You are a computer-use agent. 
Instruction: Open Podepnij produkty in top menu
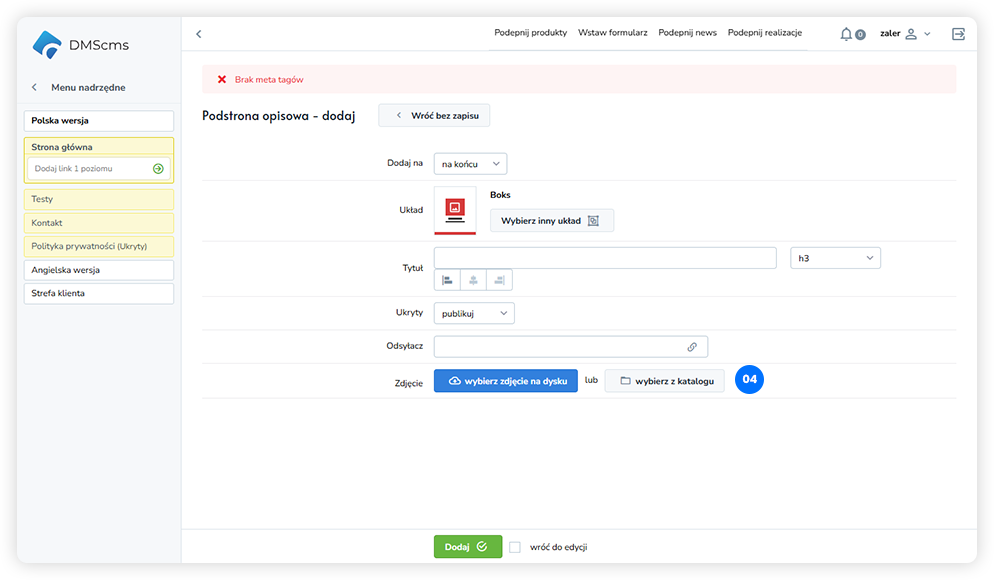click(x=530, y=33)
